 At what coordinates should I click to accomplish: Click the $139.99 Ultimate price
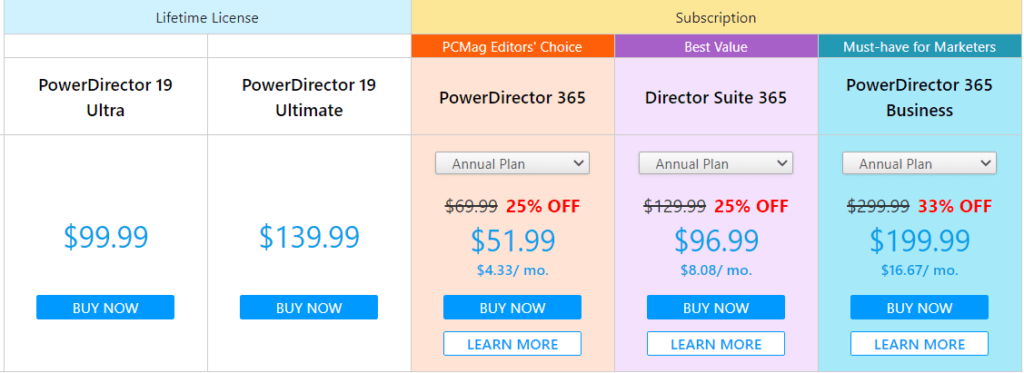pyautogui.click(x=309, y=237)
